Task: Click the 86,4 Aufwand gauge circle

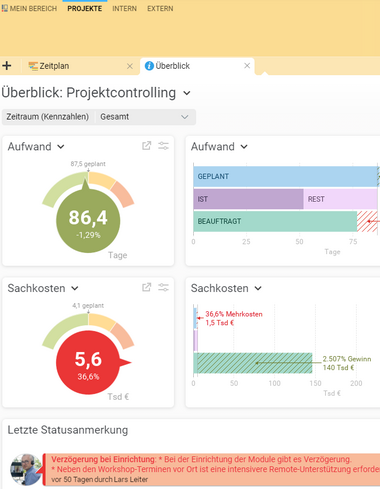Action: click(88, 221)
